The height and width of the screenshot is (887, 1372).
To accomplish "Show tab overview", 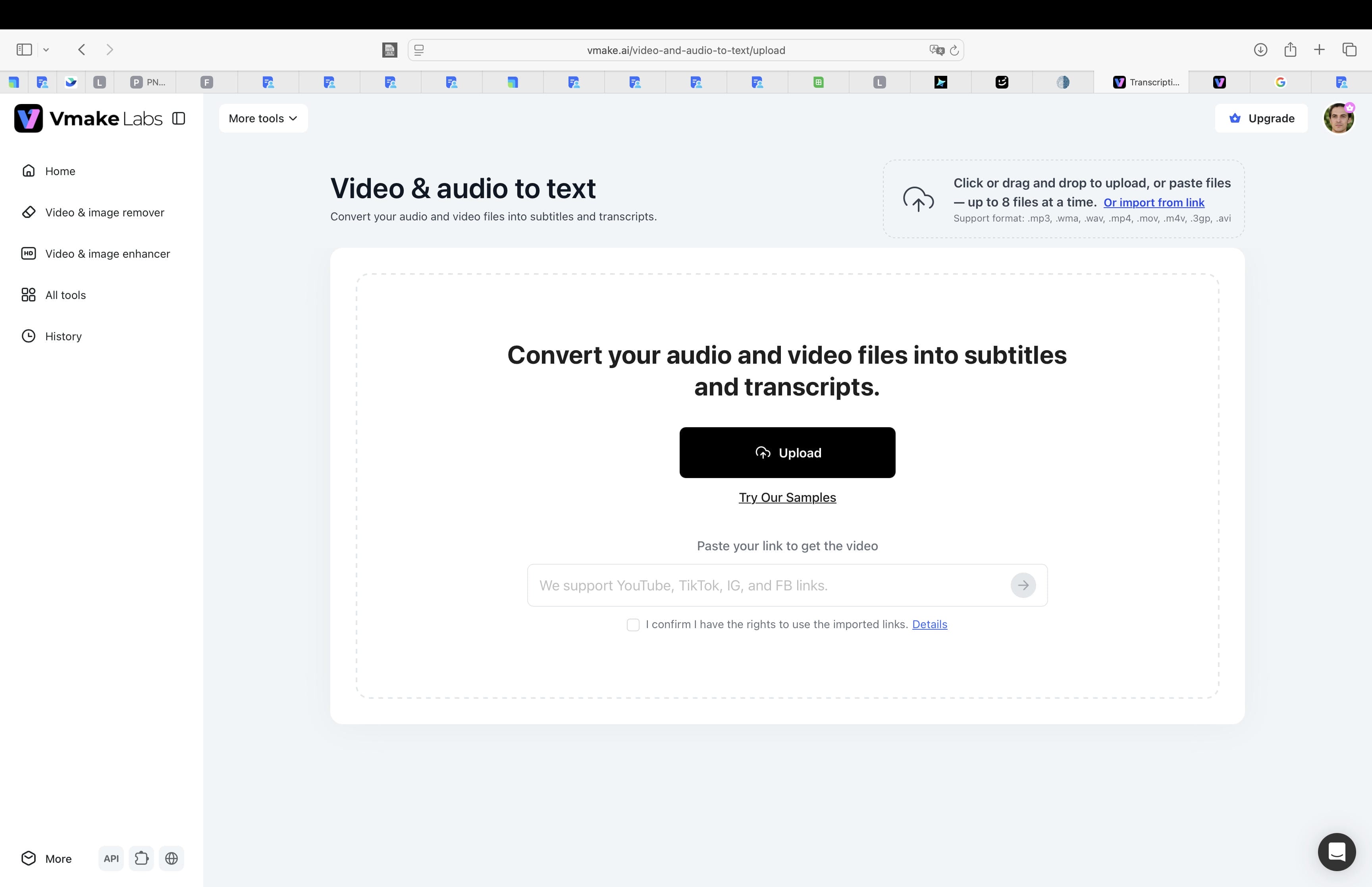I will (1349, 50).
